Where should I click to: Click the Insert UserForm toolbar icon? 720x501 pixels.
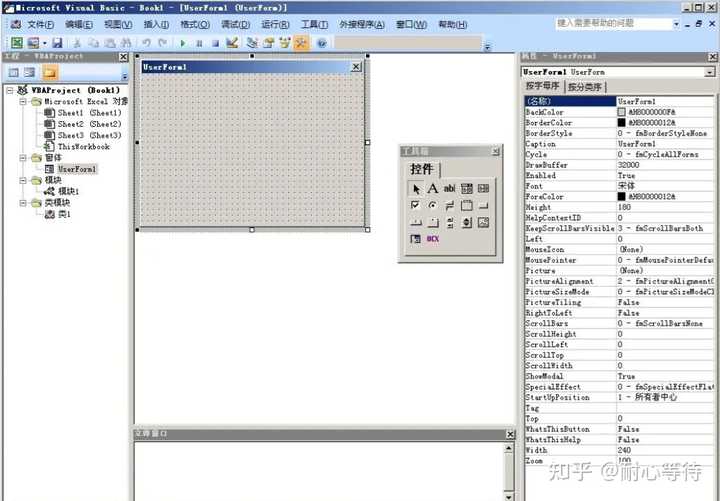pyautogui.click(x=33, y=43)
